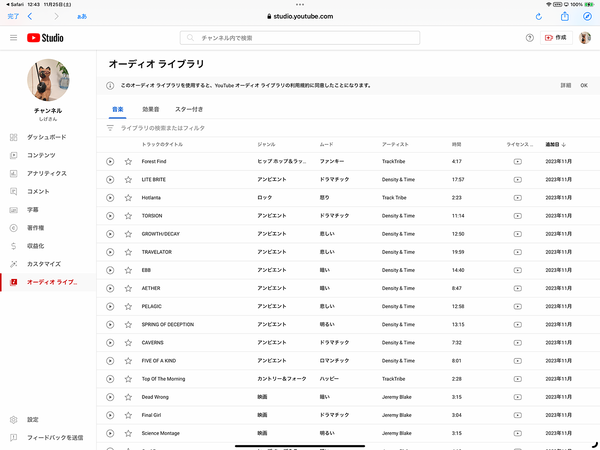Click the help question mark icon
600x450 pixels.
[x=529, y=38]
